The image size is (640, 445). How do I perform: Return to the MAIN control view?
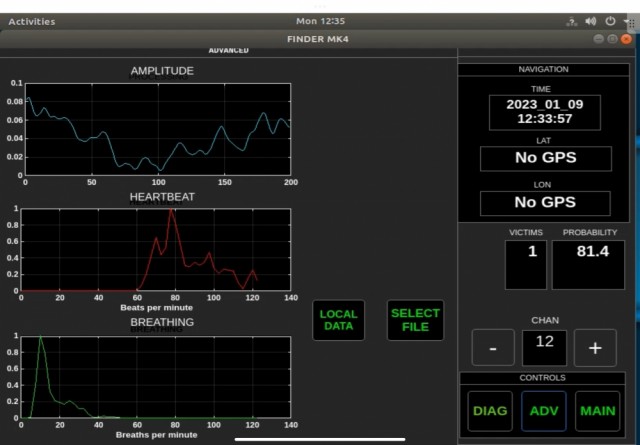(x=598, y=411)
